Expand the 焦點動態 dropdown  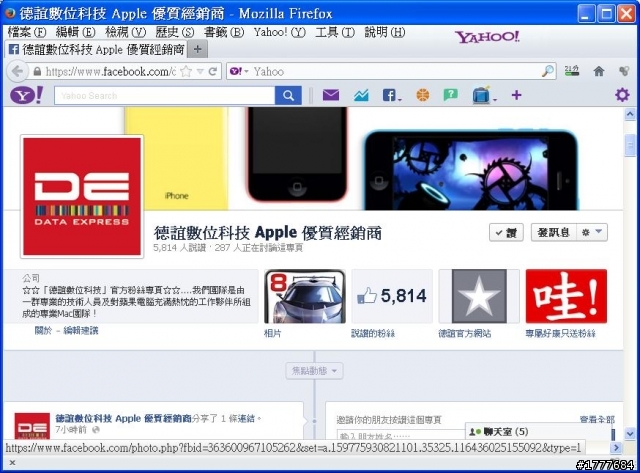[314, 371]
